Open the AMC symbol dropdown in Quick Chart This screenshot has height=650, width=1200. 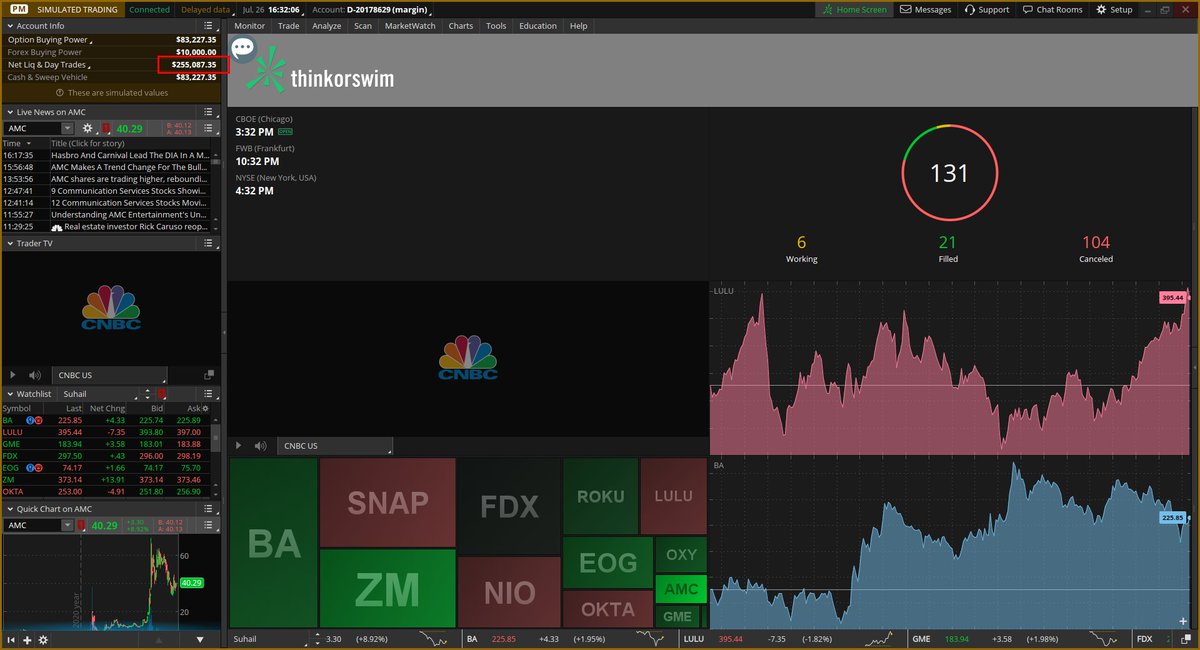point(67,525)
